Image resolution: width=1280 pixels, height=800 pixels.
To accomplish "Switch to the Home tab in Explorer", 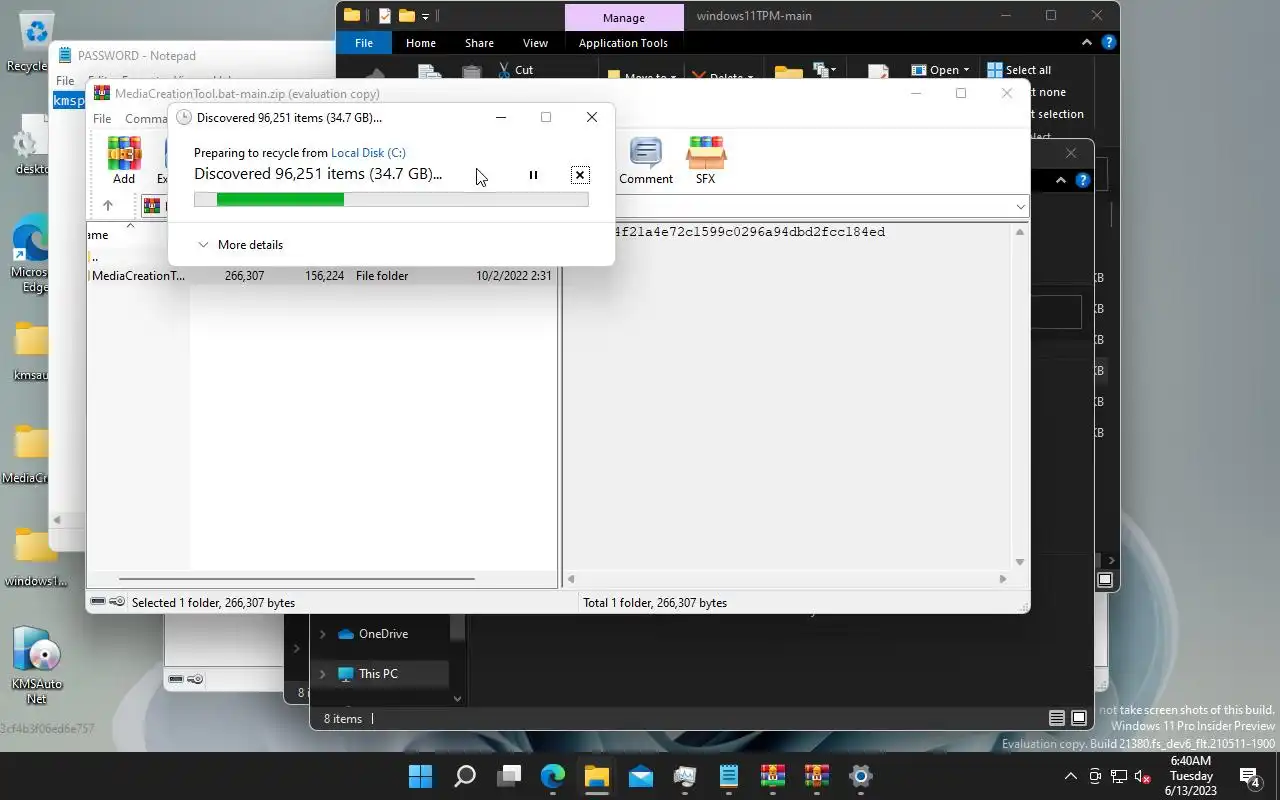I will point(420,43).
